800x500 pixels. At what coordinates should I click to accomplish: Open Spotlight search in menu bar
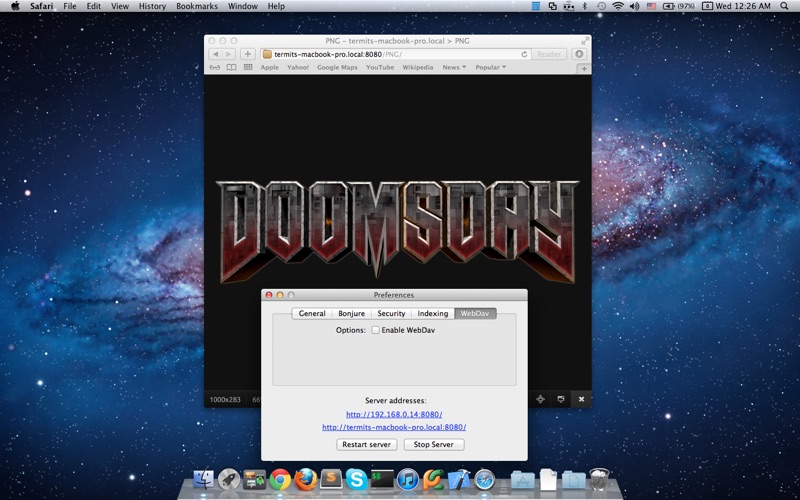pyautogui.click(x=784, y=6)
